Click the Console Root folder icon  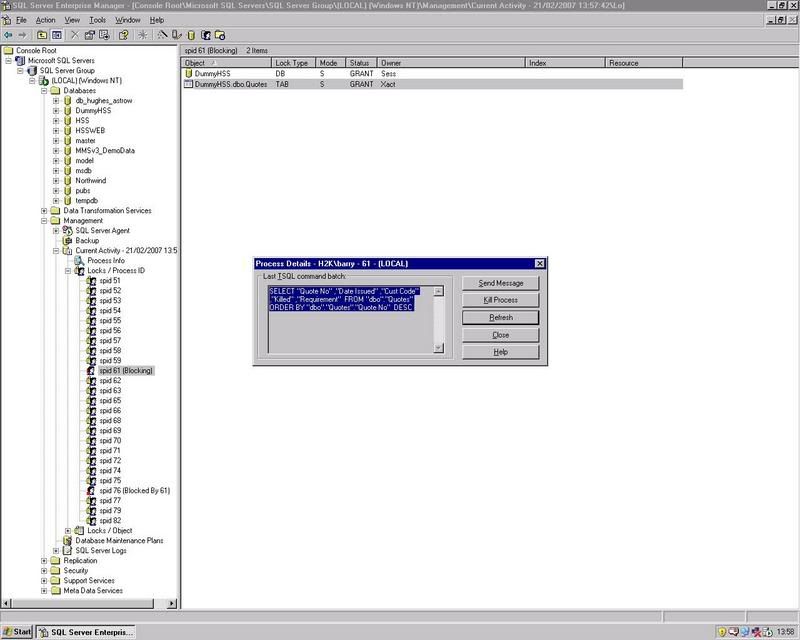coord(8,51)
